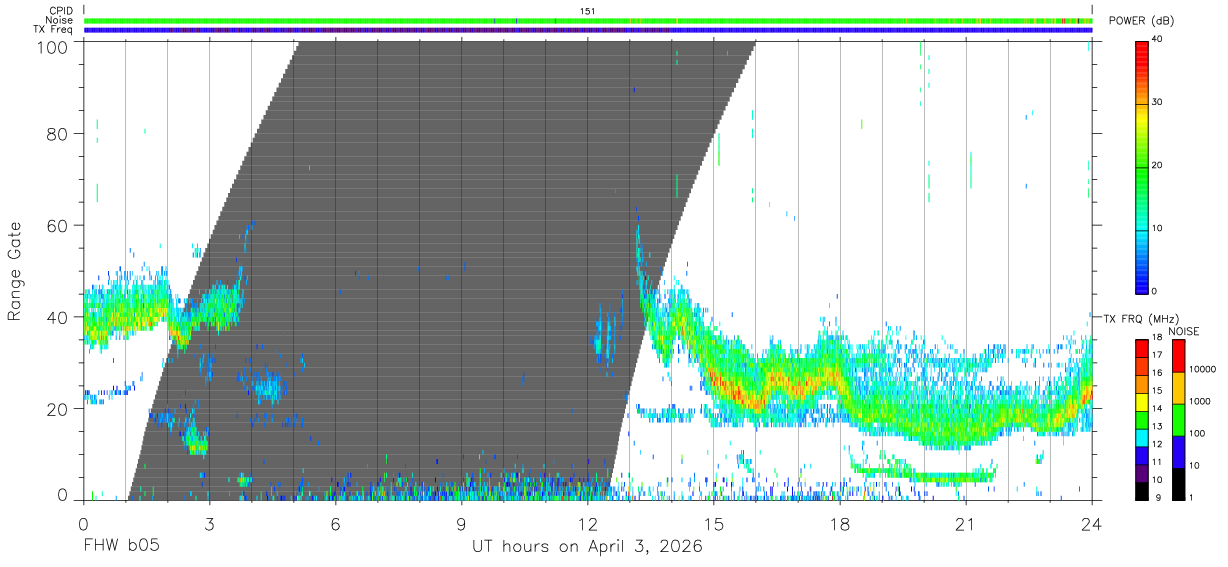Click the 17 label on TX frequency scale
The image size is (1228, 567).
1156,355
